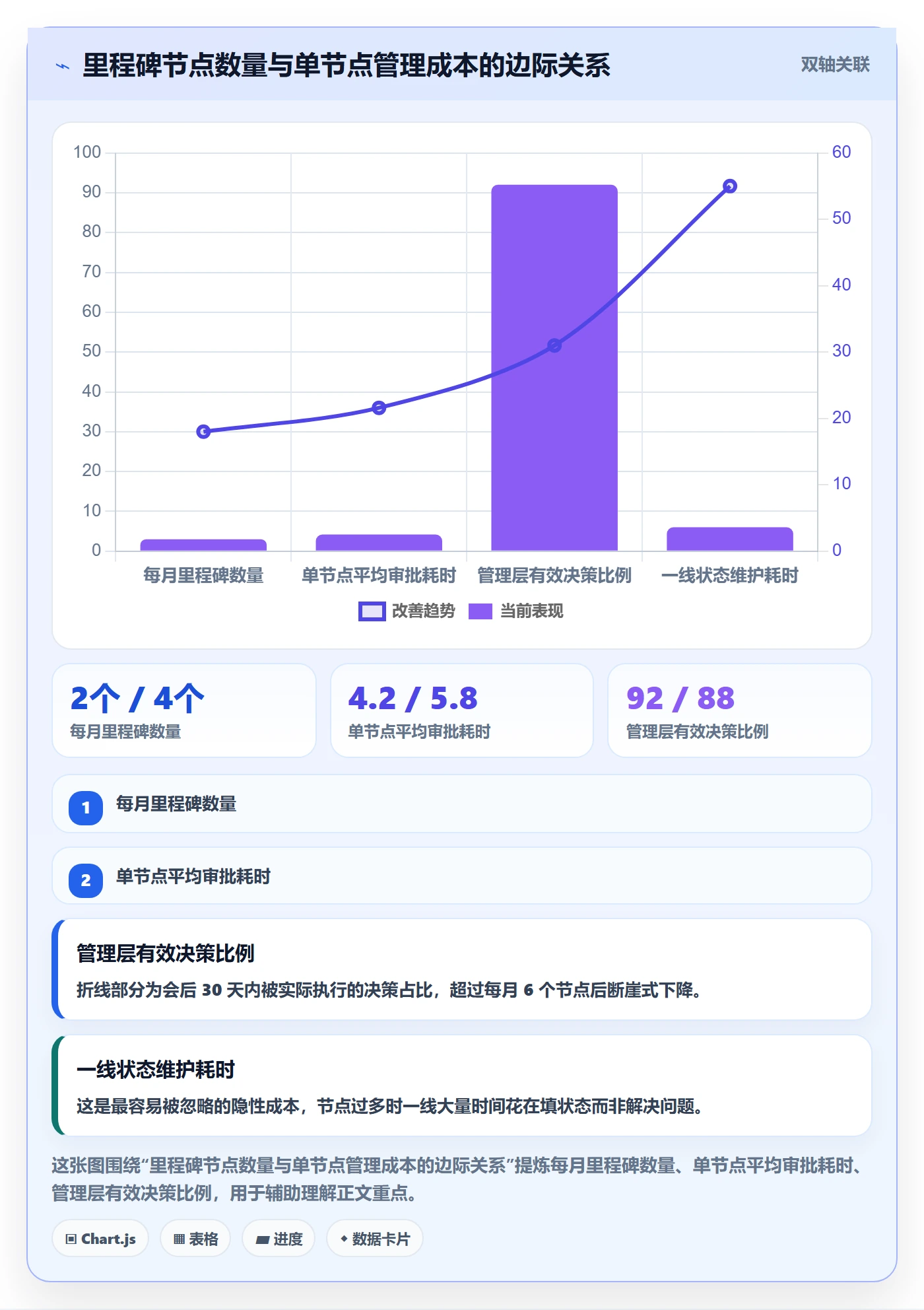Image resolution: width=924 pixels, height=1310 pixels.
Task: Click the line point above 每月里程碑数量
Action: coord(203,431)
